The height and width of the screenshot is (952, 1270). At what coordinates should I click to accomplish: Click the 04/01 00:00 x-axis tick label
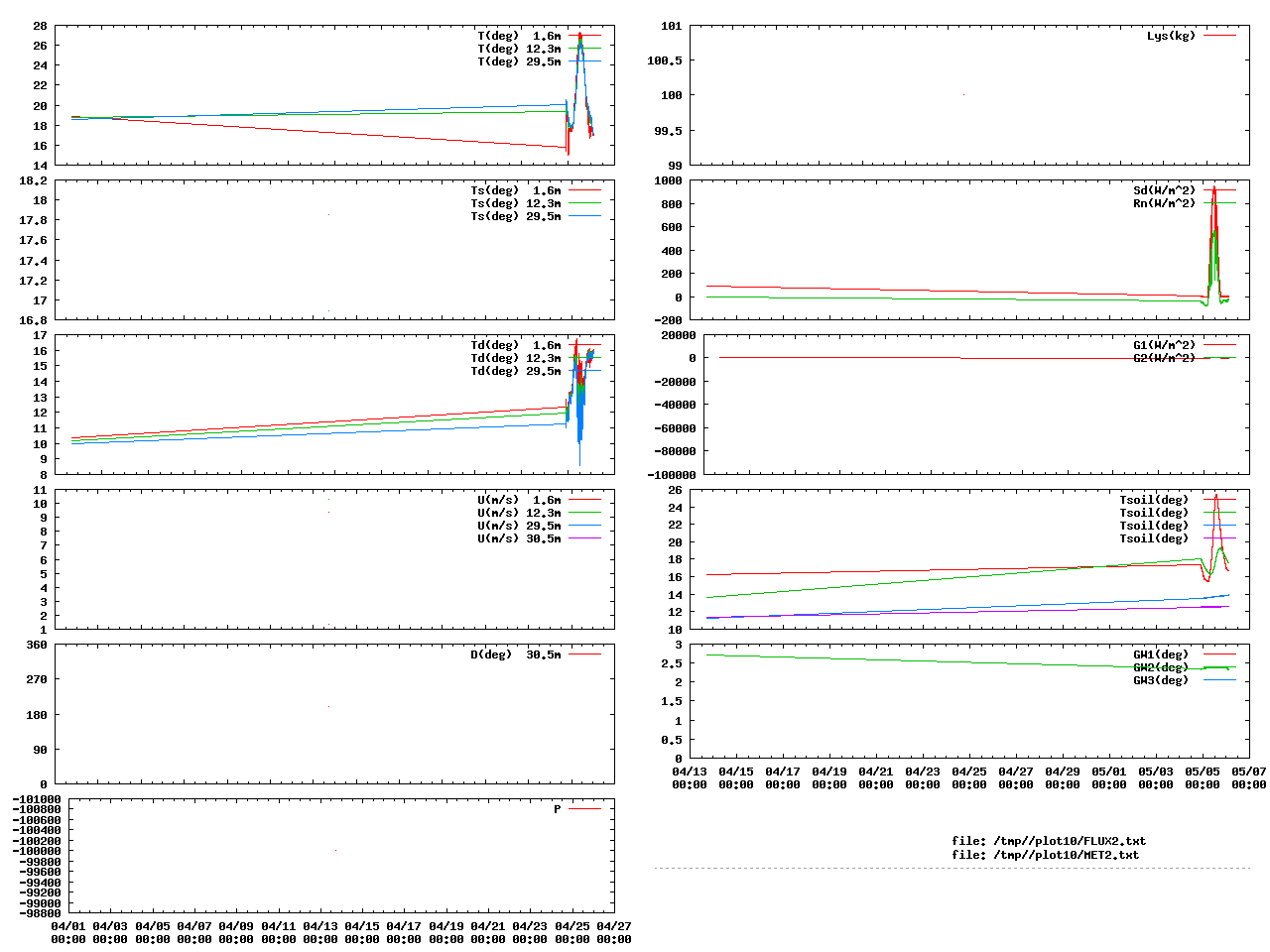point(68,932)
